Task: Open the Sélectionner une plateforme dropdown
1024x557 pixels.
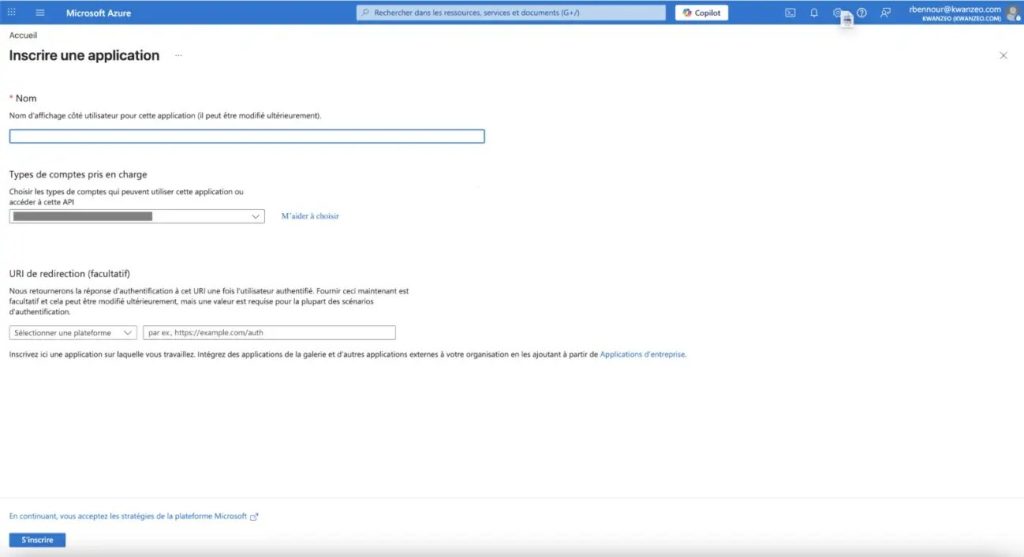Action: coord(72,332)
